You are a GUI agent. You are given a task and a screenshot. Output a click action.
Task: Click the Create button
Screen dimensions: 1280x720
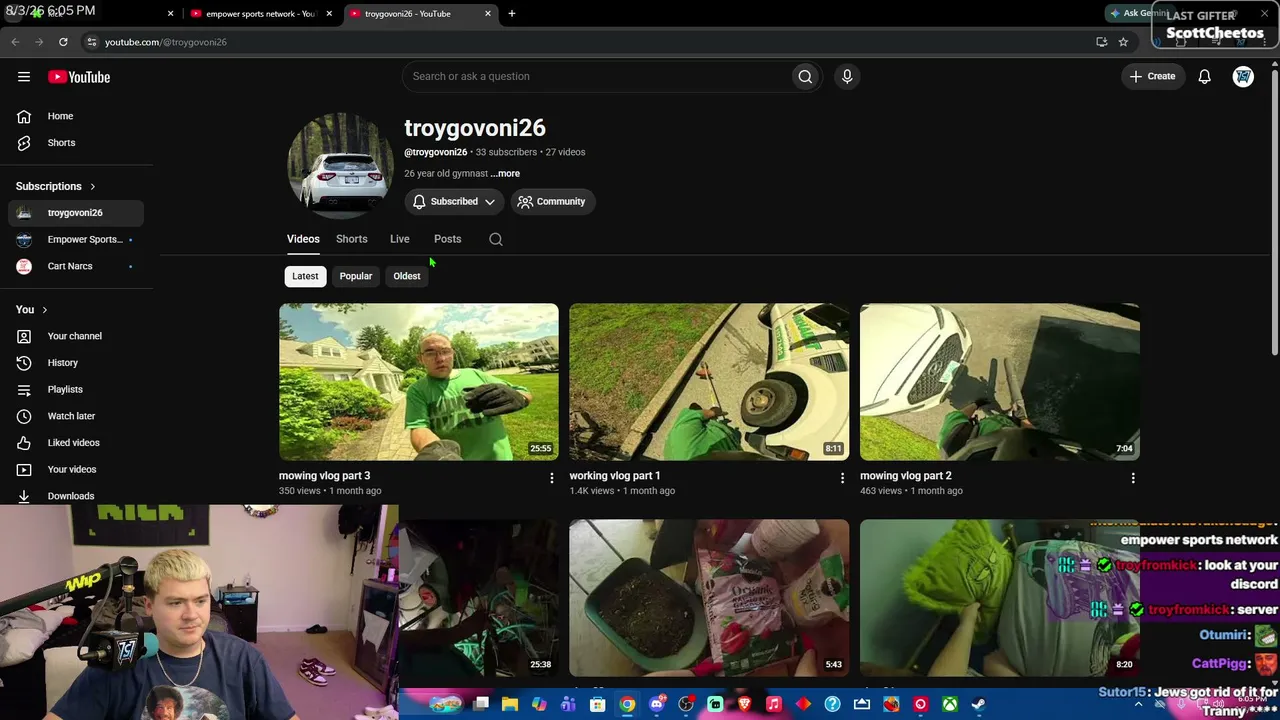(1153, 76)
